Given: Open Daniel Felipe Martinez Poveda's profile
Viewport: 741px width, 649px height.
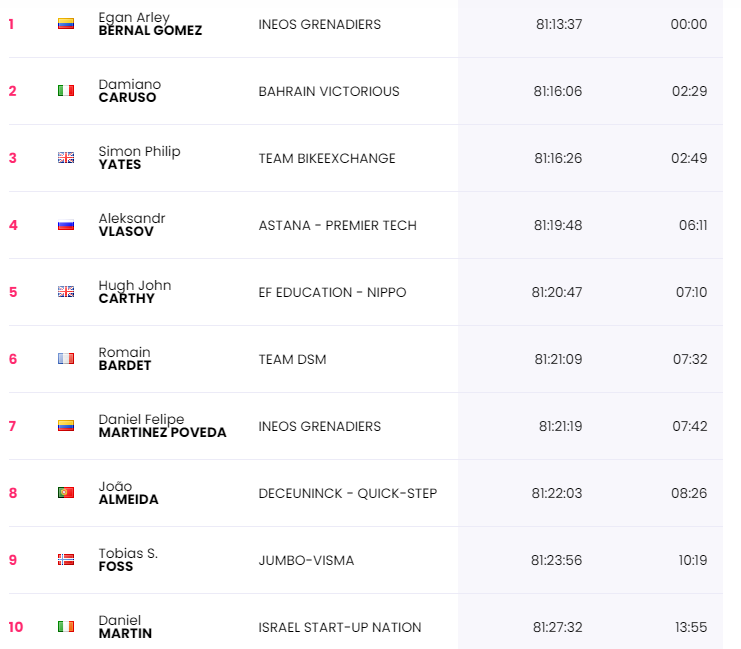Looking at the screenshot, I should click(162, 426).
